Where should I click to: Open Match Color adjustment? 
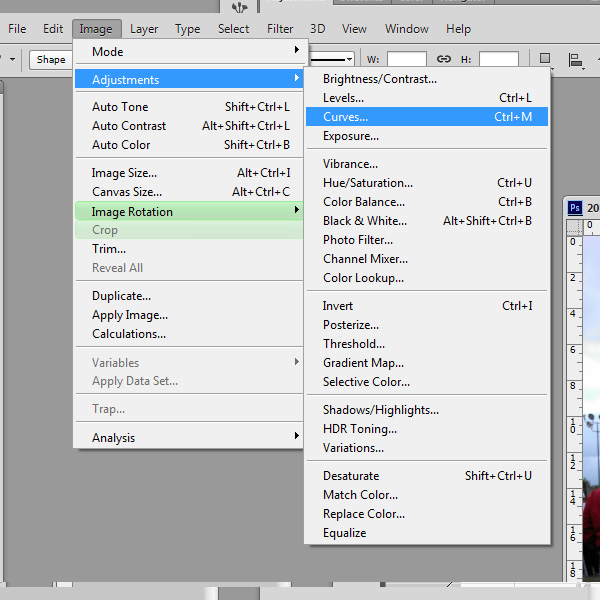click(x=427, y=495)
